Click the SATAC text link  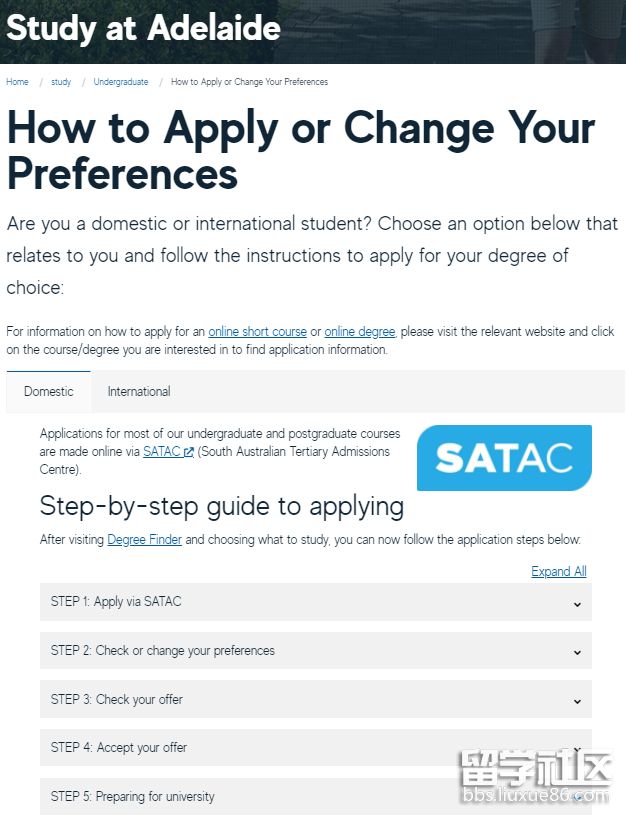coord(162,452)
